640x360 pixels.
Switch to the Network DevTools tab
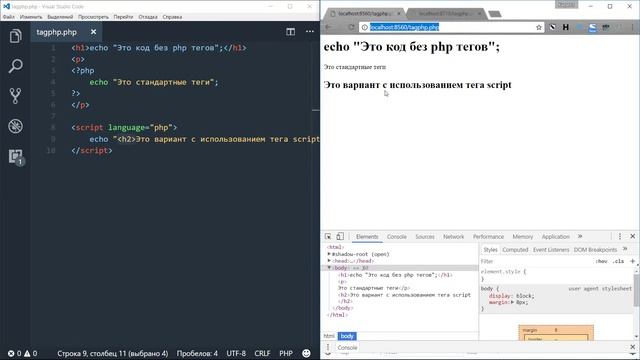point(453,237)
